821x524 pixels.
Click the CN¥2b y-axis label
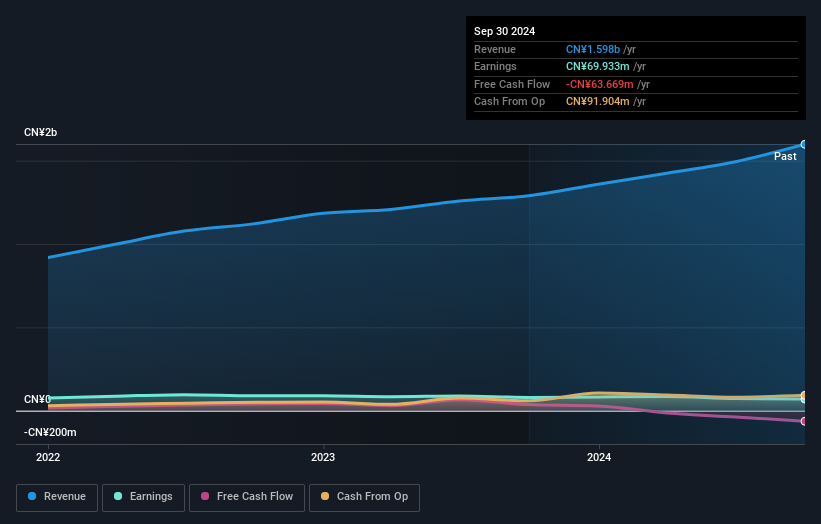click(x=40, y=132)
